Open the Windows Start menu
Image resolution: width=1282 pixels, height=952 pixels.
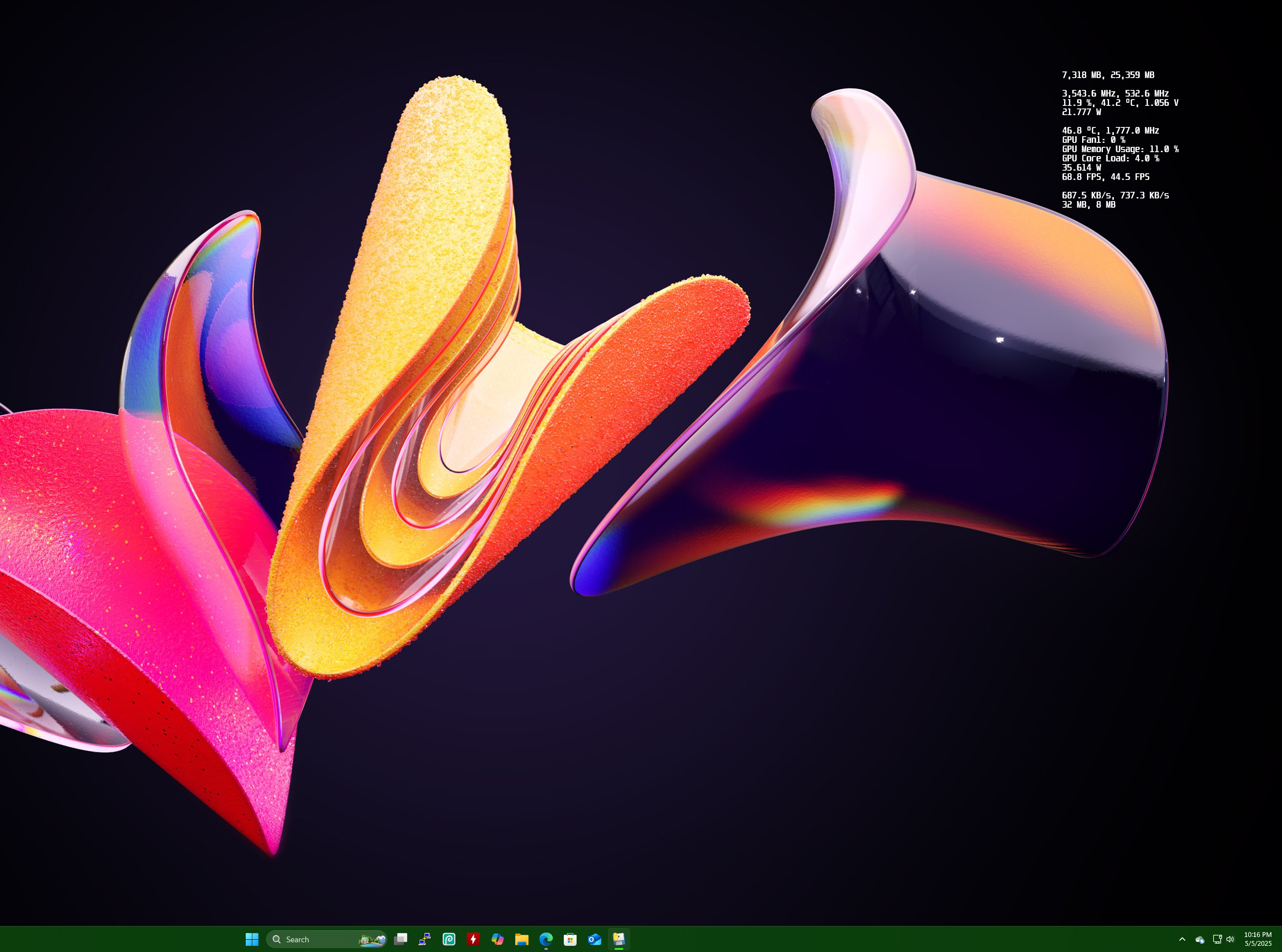(x=252, y=939)
